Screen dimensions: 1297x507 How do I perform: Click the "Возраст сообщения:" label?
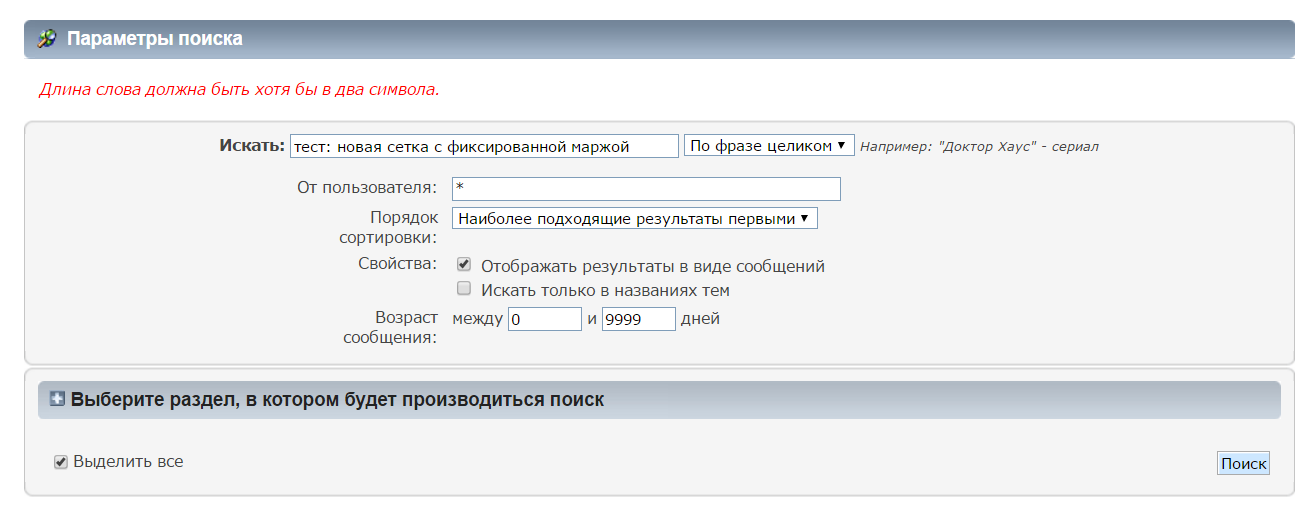[x=390, y=327]
